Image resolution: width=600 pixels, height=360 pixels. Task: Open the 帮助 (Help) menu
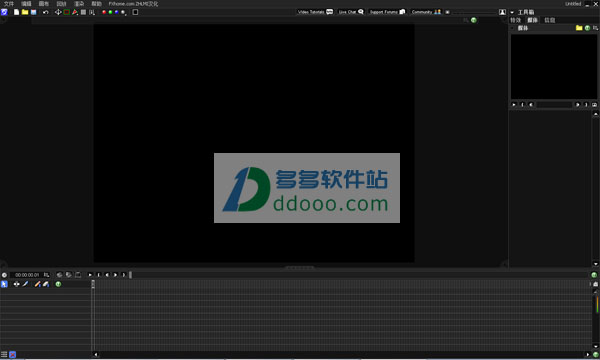96,4
